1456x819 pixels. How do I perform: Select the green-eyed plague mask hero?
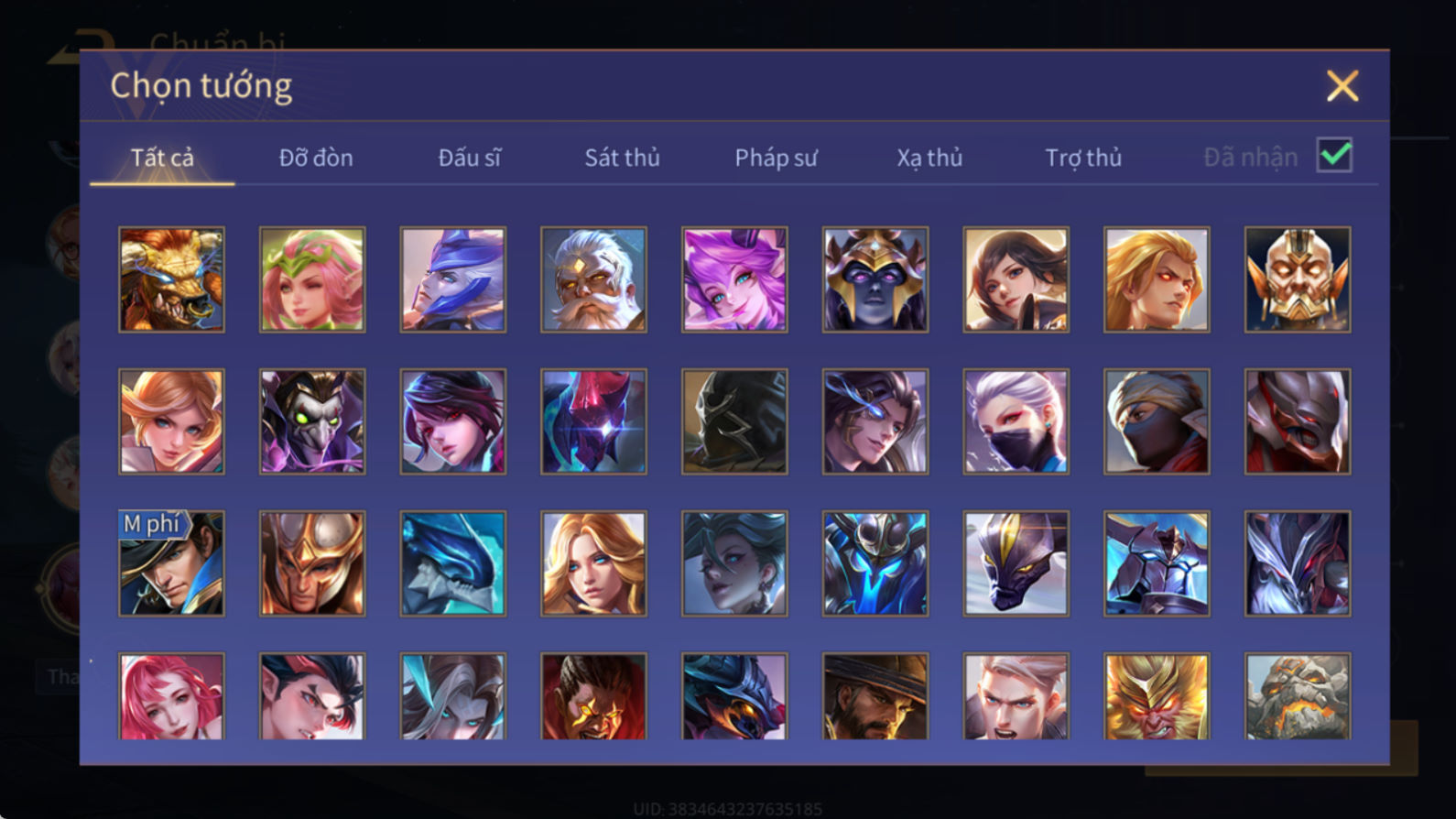coord(312,421)
